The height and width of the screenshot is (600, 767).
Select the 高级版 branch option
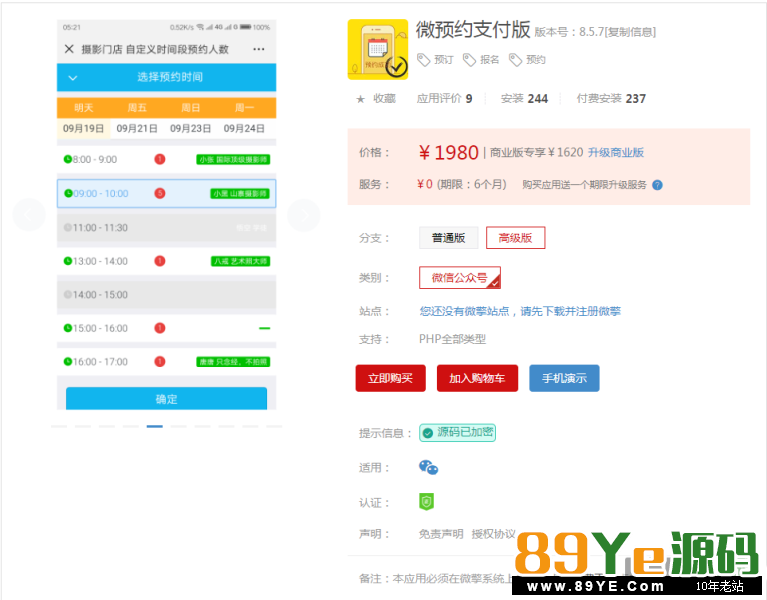click(x=515, y=238)
